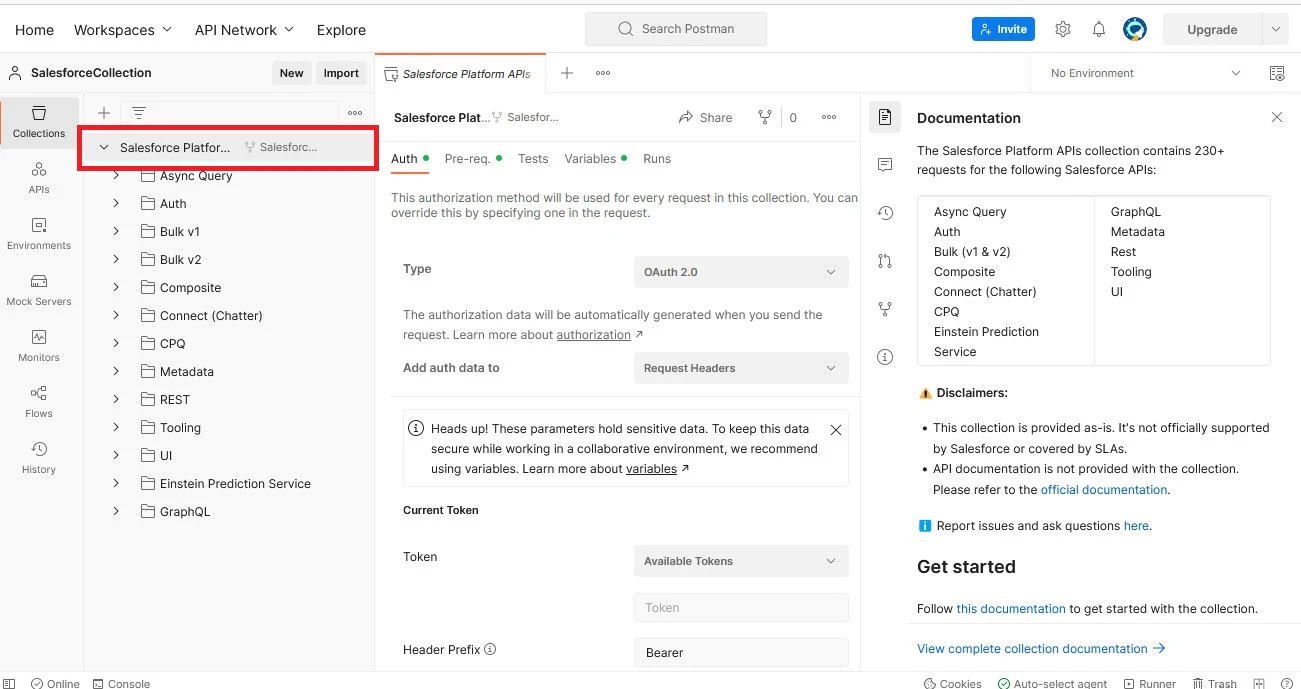Click the plus icon to create a collection

coord(104,113)
